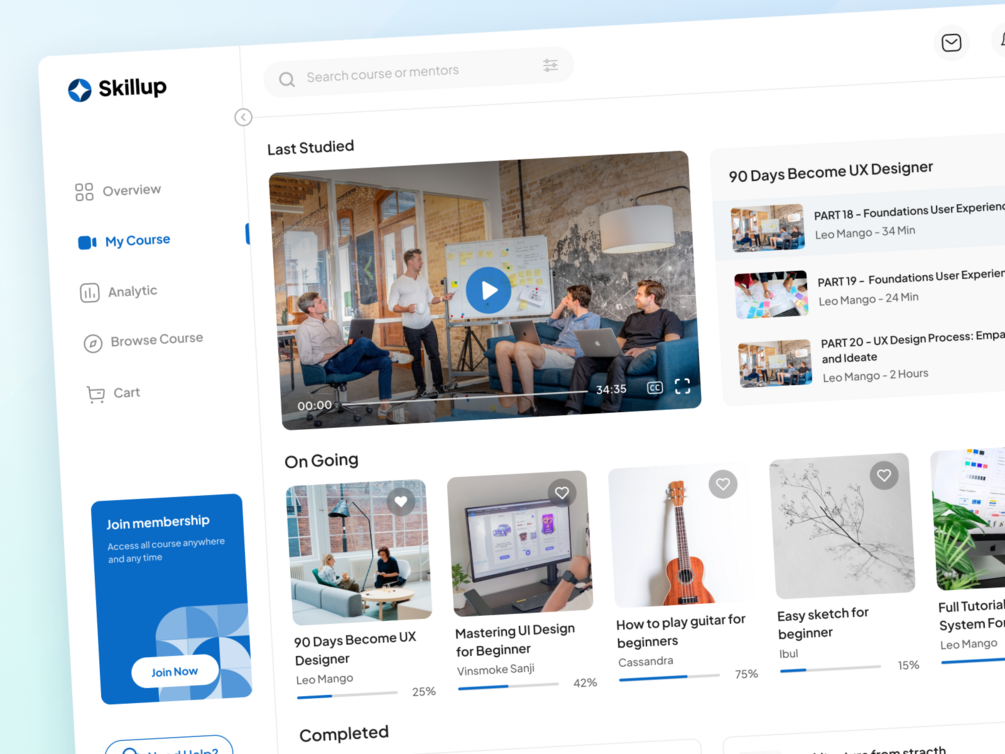Click Mastering UI Design for Beginner title

[516, 641]
